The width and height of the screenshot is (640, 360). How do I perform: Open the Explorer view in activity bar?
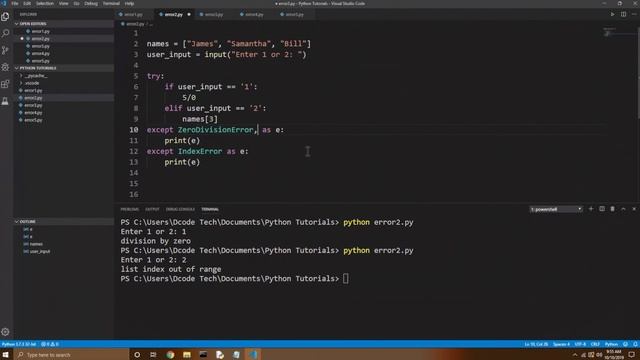coord(5,17)
